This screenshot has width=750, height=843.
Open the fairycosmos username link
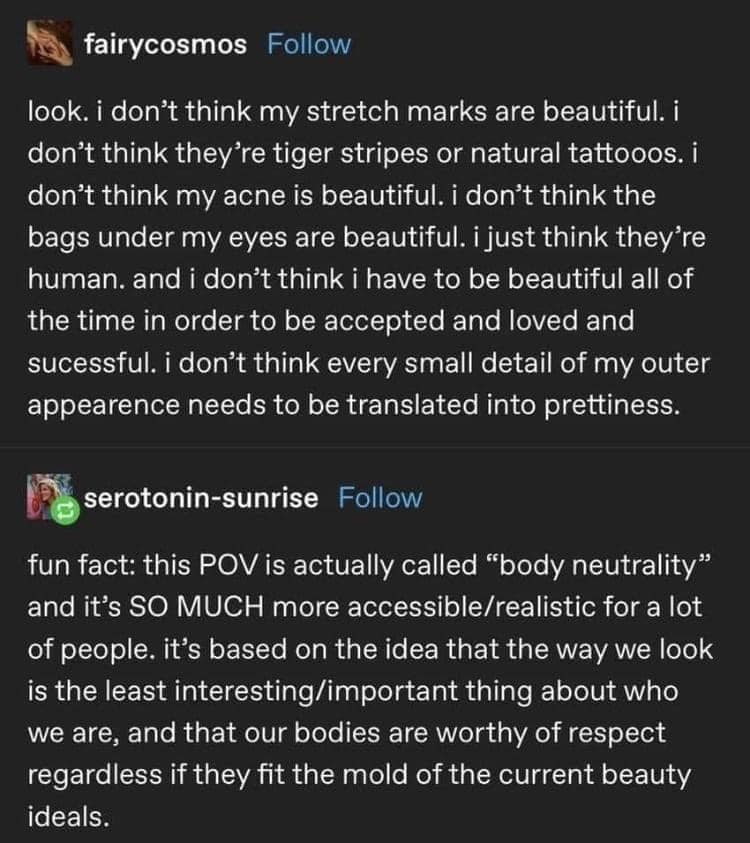pyautogui.click(x=165, y=44)
